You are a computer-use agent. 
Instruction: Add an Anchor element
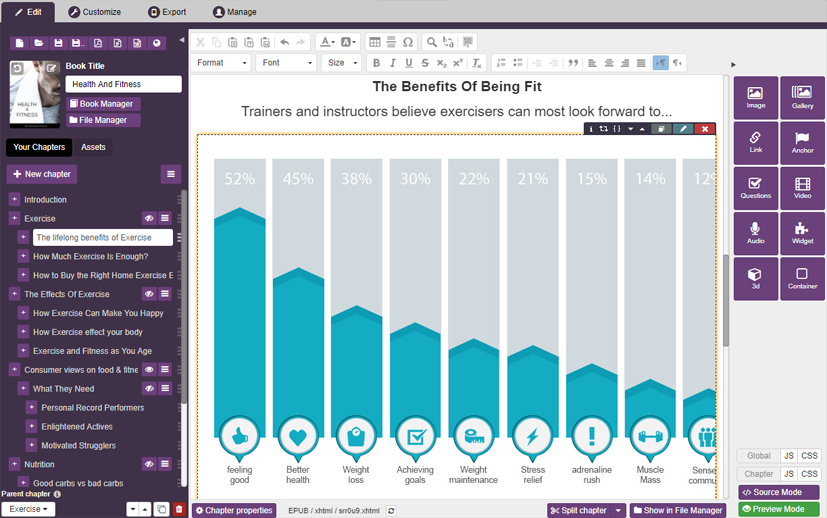802,143
